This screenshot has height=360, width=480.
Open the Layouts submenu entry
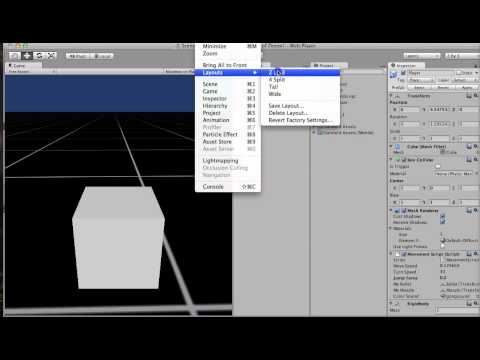pyautogui.click(x=228, y=72)
